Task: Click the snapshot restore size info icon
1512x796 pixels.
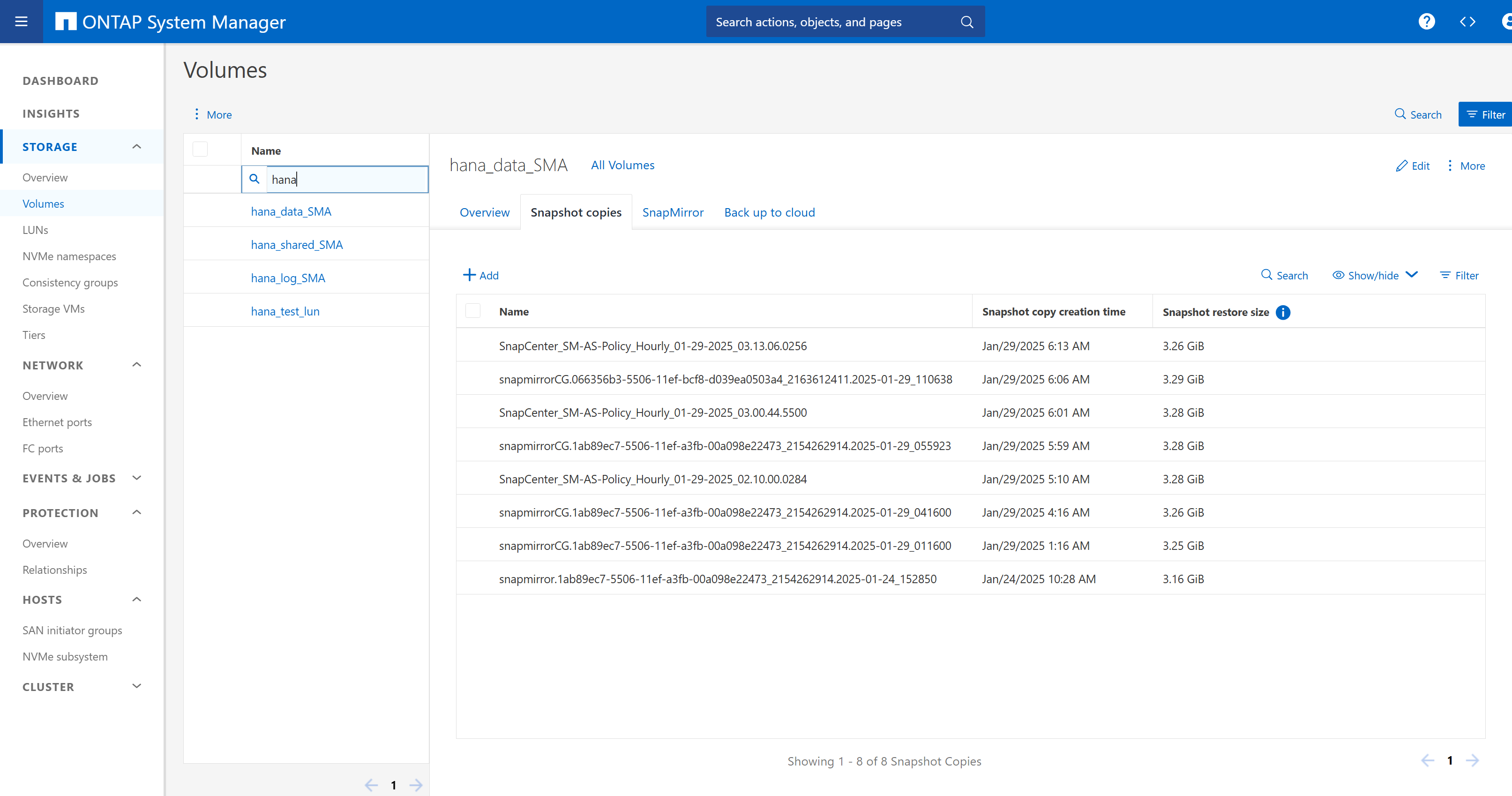Action: coord(1283,312)
